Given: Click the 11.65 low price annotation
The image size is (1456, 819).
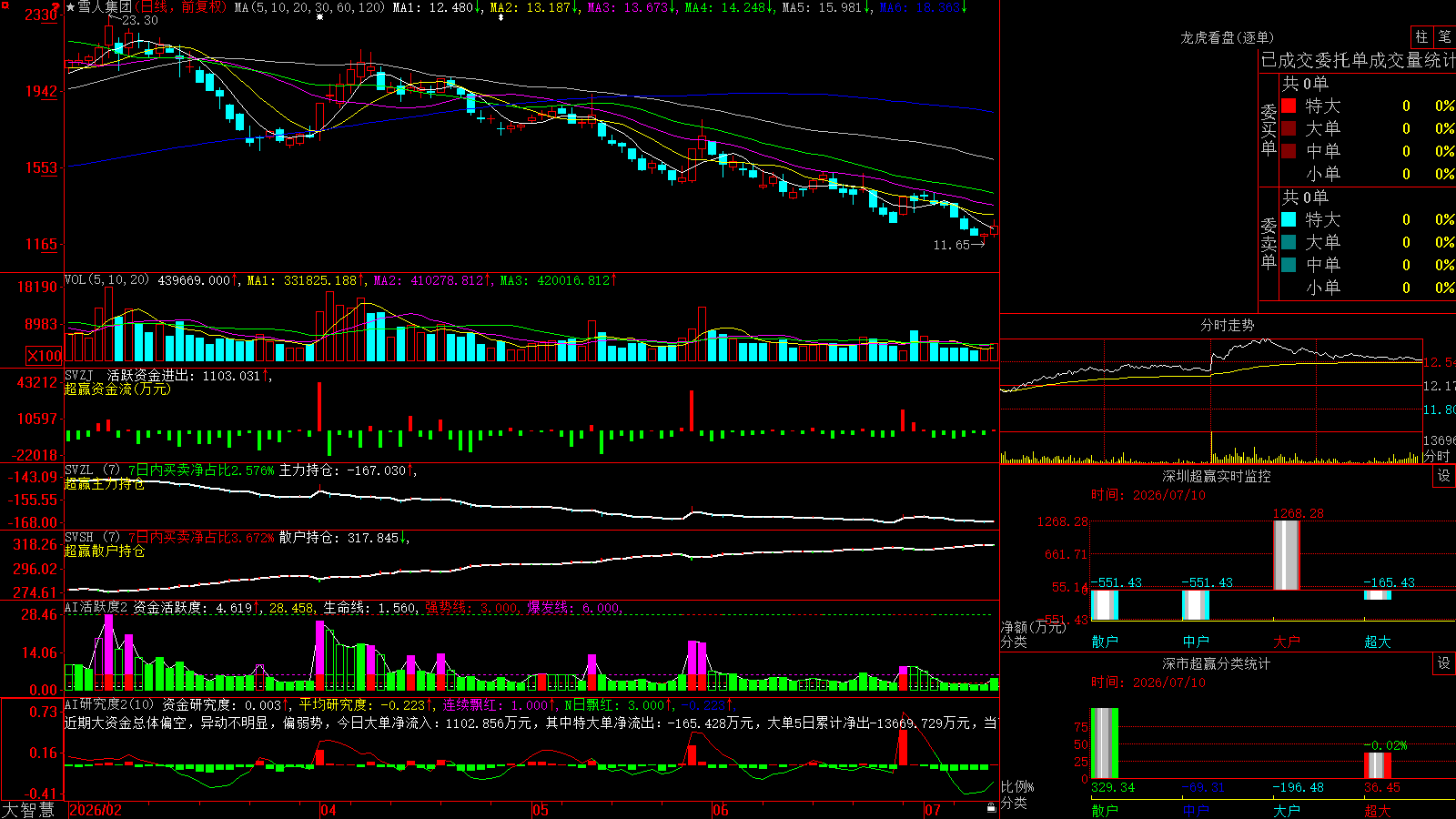Looking at the screenshot, I should point(951,245).
